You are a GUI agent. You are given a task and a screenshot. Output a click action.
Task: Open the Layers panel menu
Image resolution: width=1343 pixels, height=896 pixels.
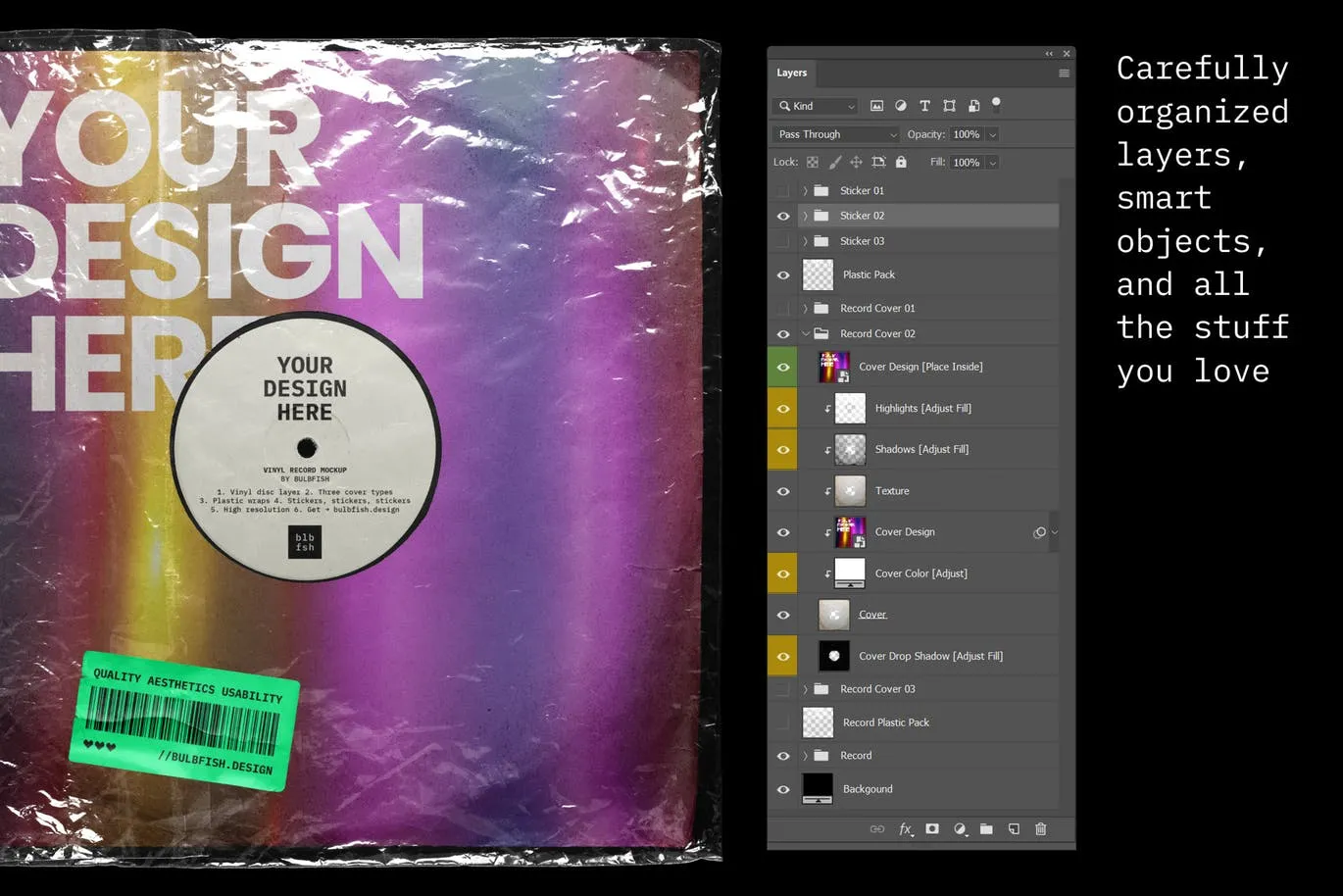pos(1064,73)
